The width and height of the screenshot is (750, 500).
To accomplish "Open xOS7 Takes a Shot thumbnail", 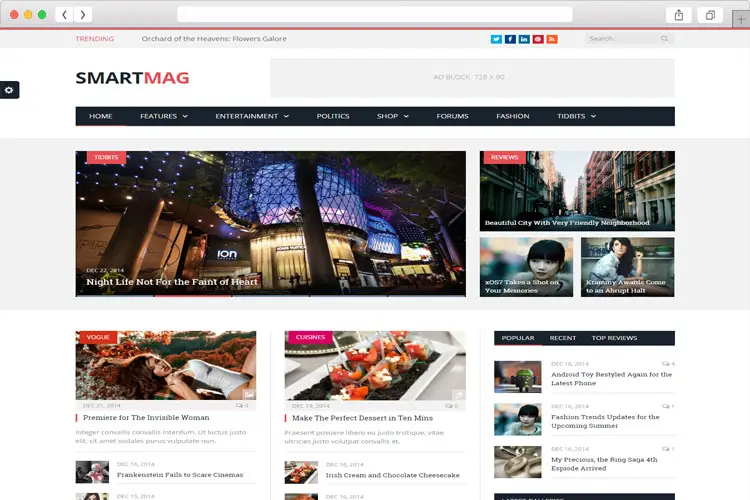I will click(x=526, y=267).
